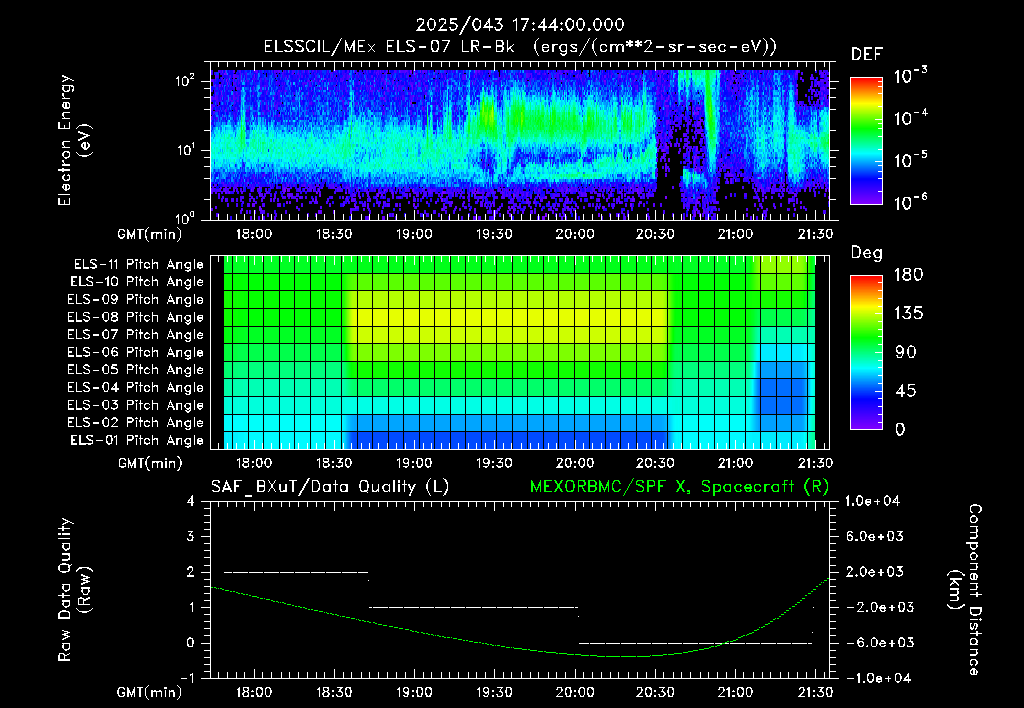Click the 10^2 tick on the energy axis

coord(185,81)
